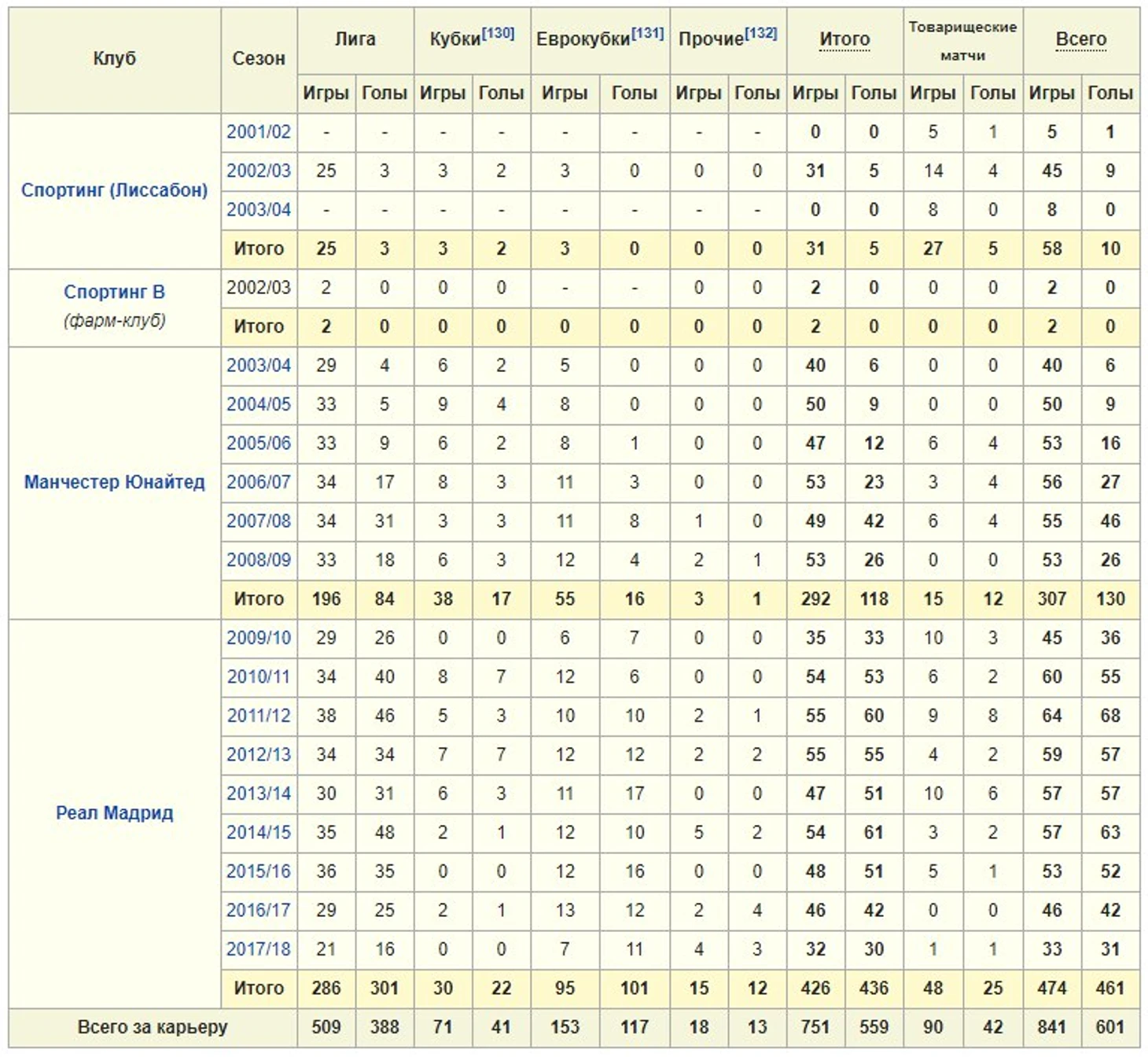
Task: Open Спортинг (Лиссабон) season 2002/03 link
Action: 259,171
